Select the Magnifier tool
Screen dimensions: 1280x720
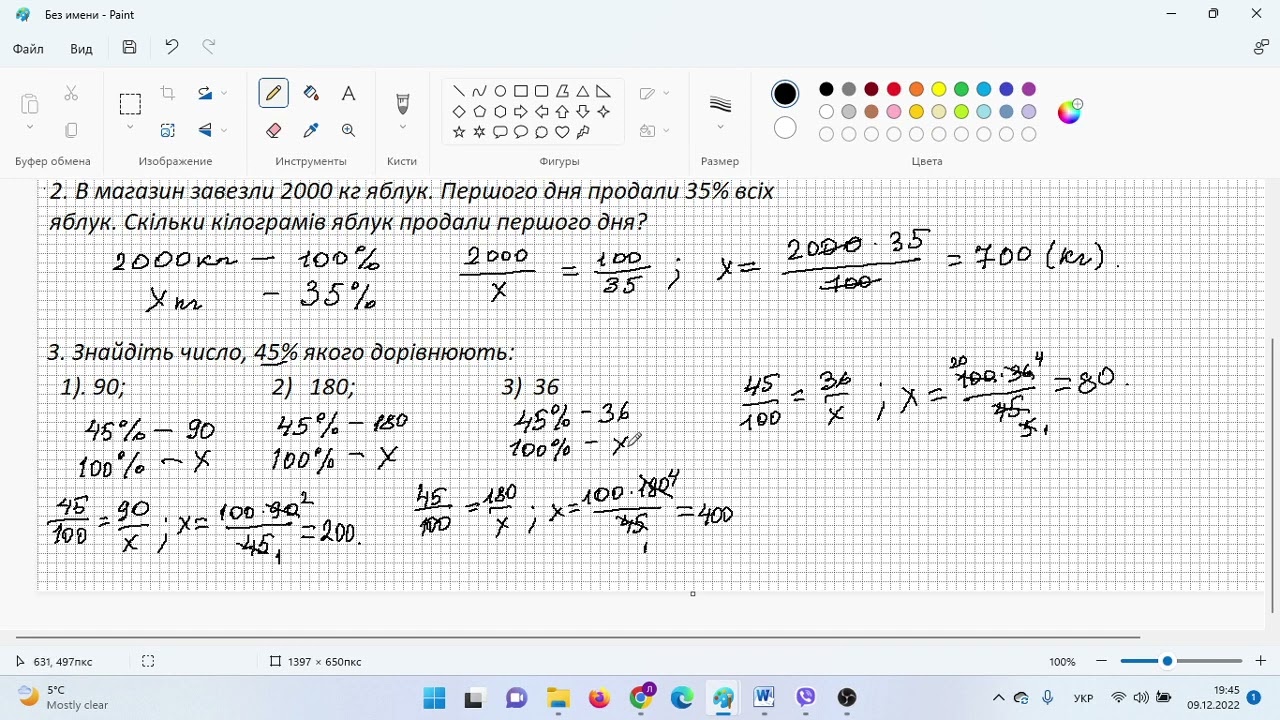point(348,130)
